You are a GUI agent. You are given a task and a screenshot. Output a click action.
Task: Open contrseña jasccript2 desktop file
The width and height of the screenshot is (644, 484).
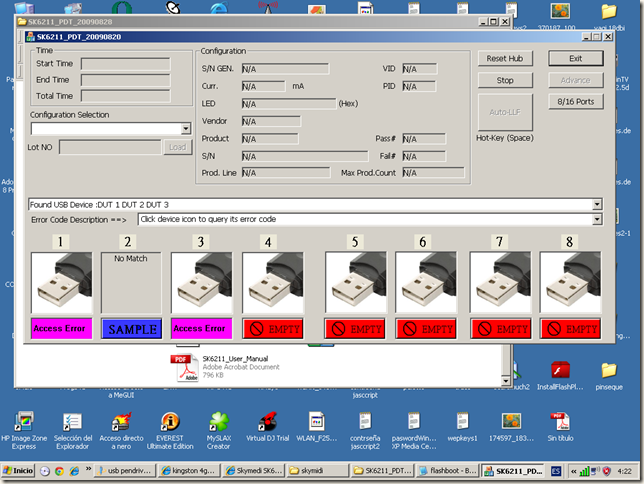(x=365, y=430)
